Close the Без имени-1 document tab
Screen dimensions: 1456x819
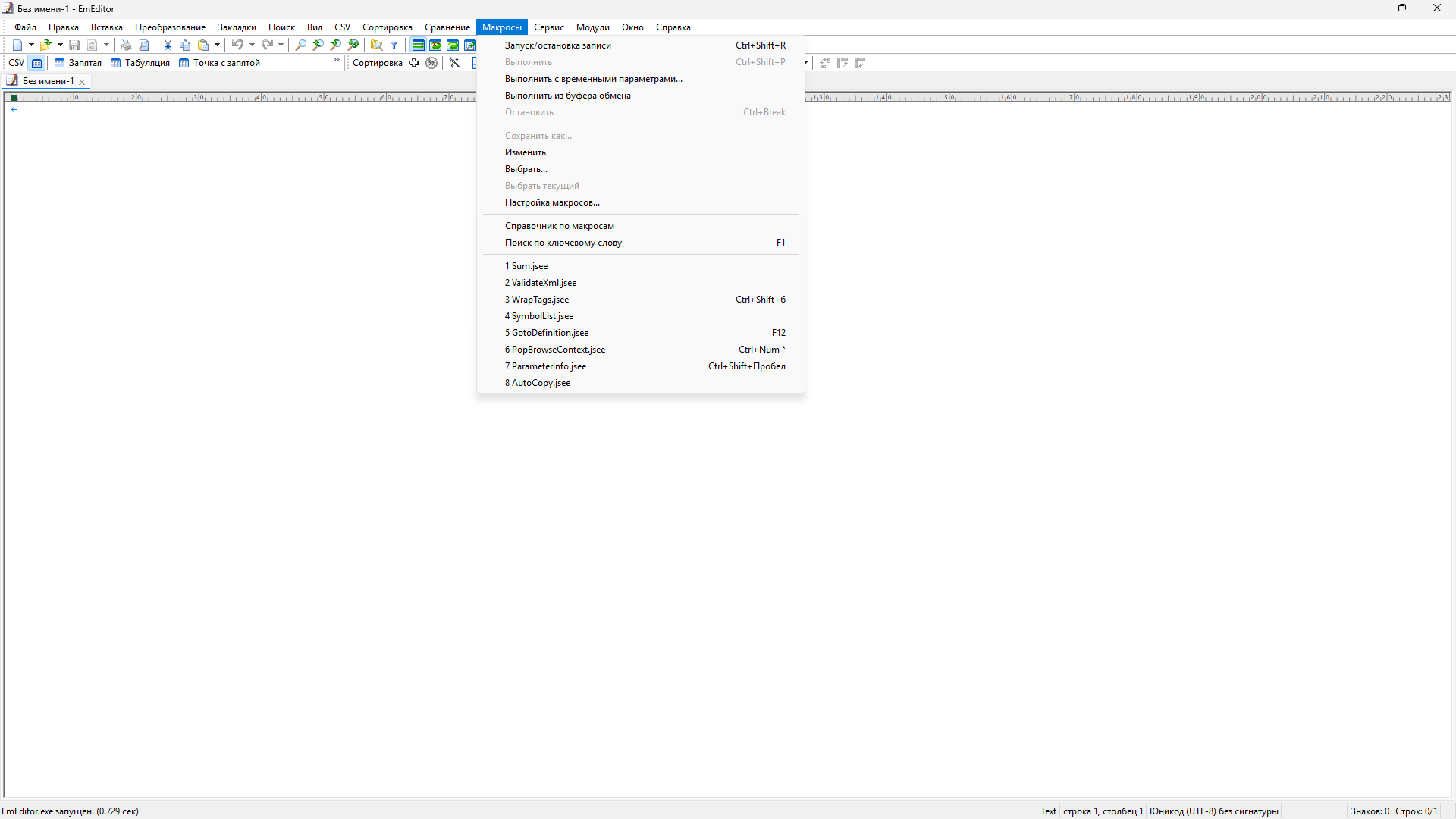click(x=82, y=82)
